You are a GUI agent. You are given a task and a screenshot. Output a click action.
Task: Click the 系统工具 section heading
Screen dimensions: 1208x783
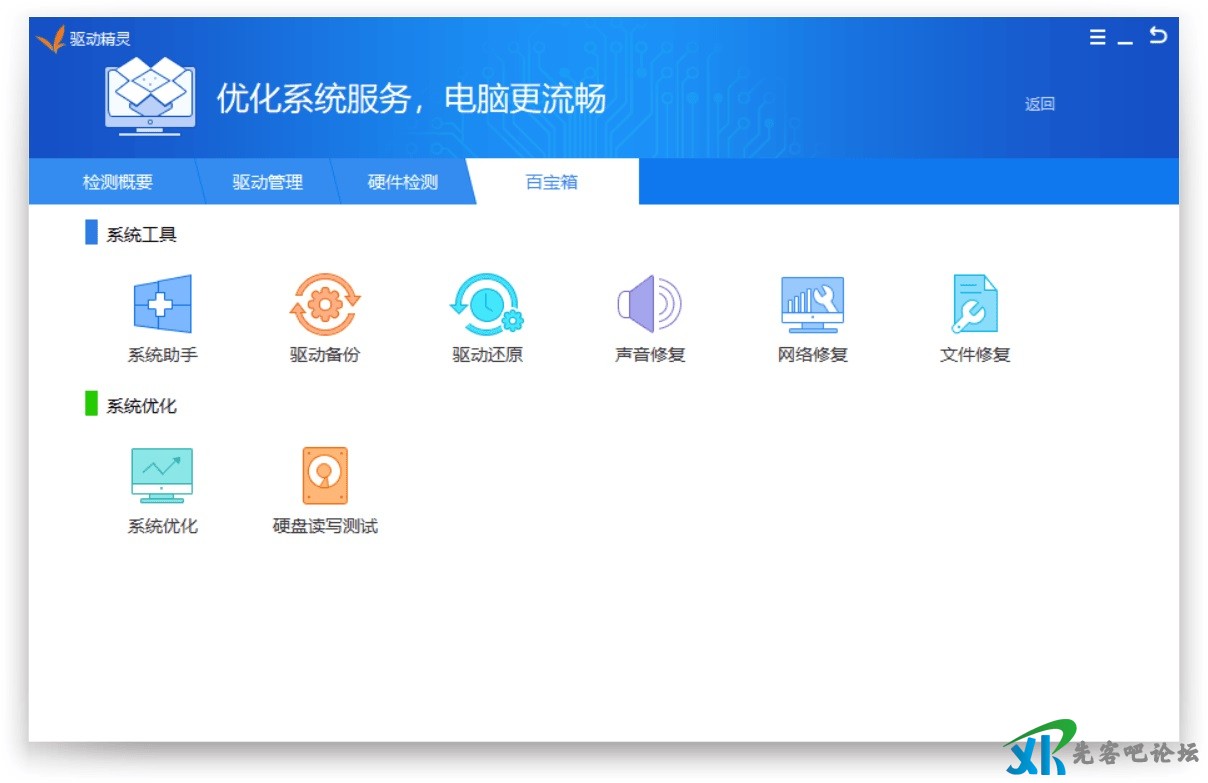pyautogui.click(x=141, y=235)
